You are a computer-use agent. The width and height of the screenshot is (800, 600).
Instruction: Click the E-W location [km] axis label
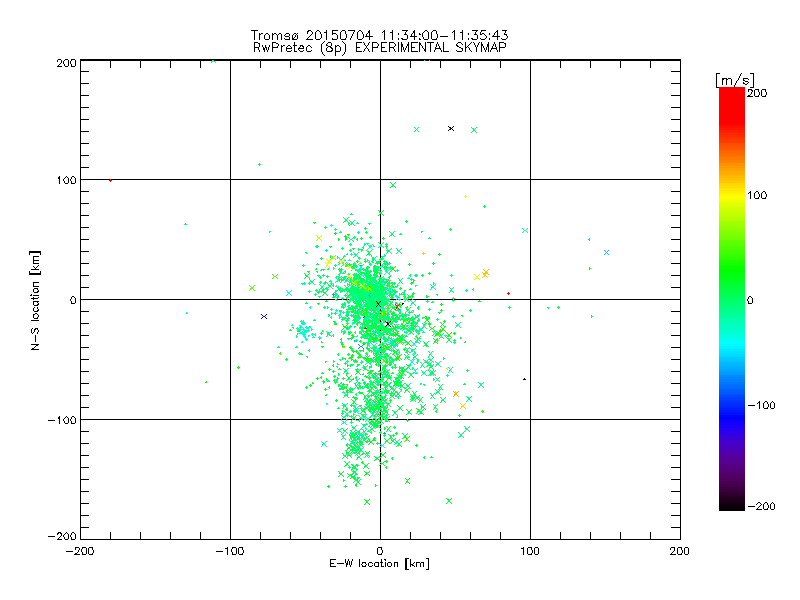tap(379, 564)
